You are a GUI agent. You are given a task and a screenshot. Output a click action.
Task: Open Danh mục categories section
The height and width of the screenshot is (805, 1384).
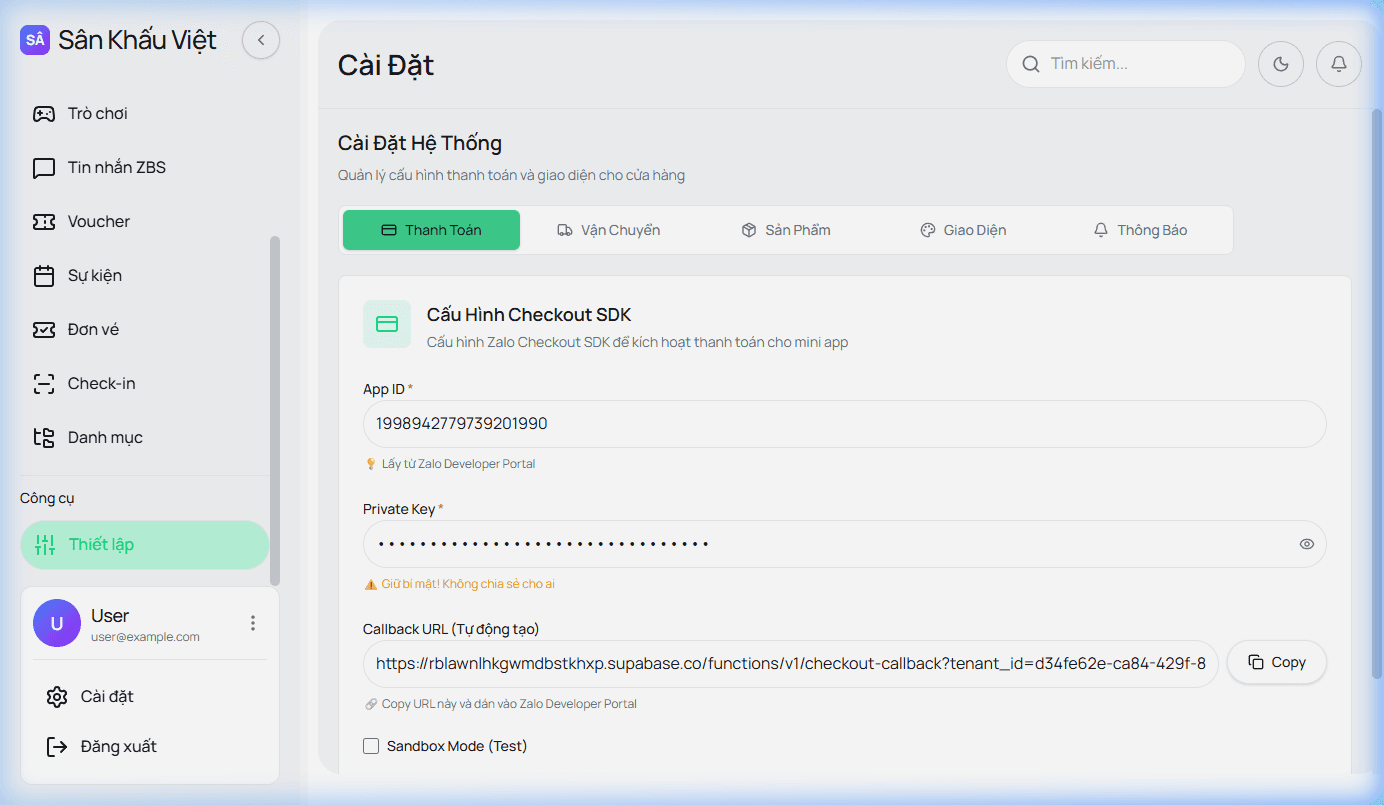tap(104, 438)
